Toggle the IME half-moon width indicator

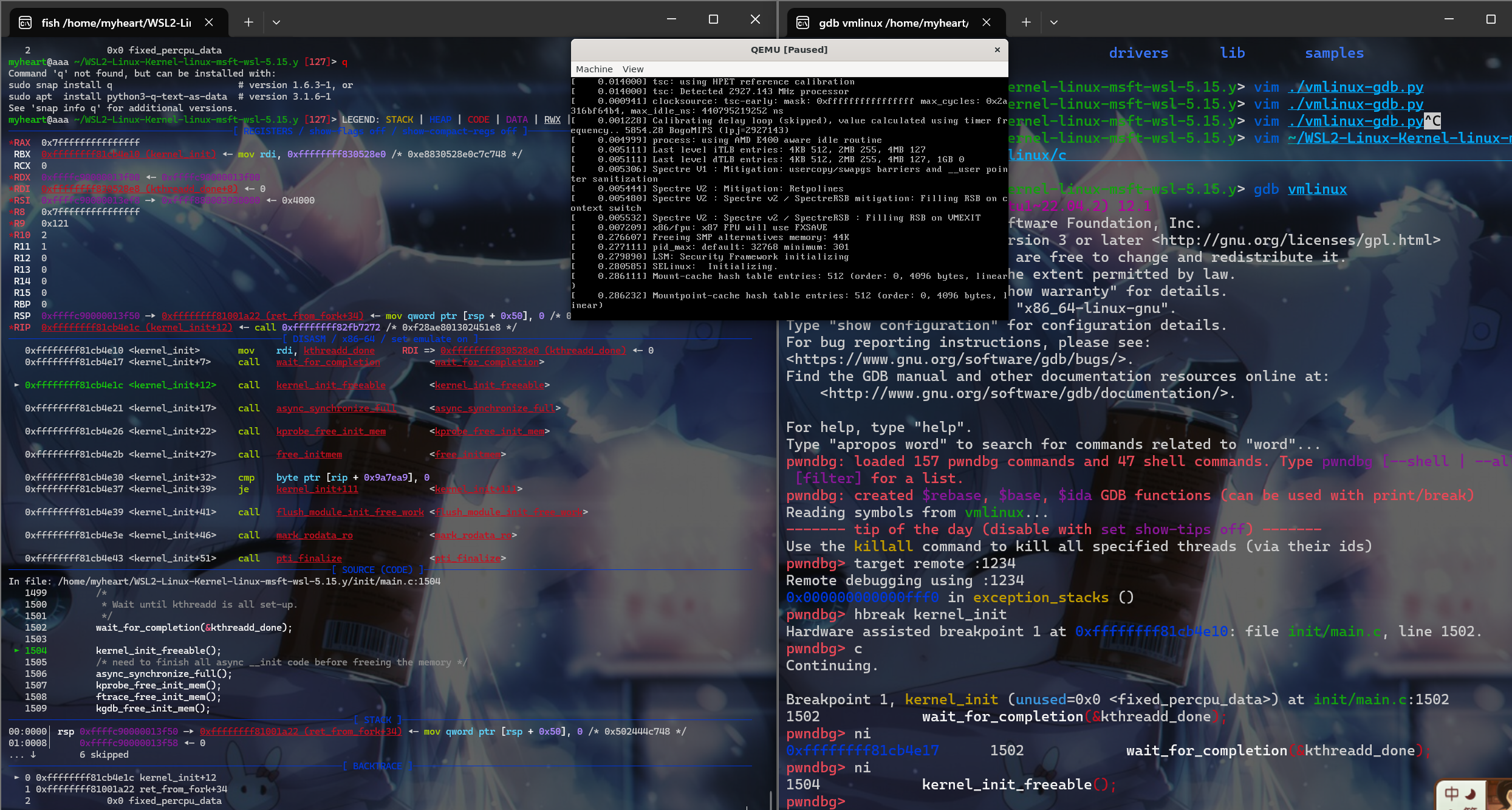[x=1471, y=794]
